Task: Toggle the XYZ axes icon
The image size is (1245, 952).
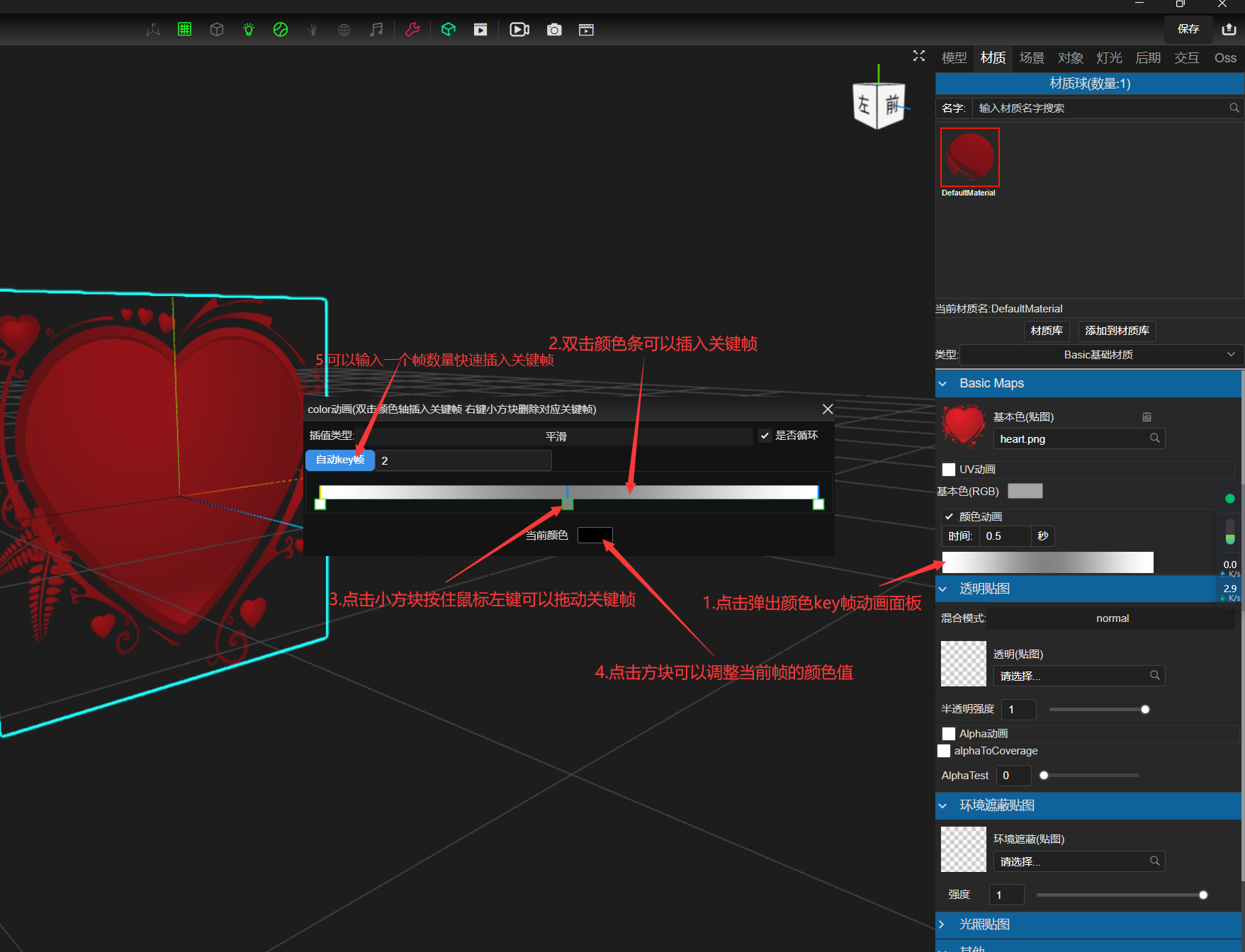Action: pos(153,30)
